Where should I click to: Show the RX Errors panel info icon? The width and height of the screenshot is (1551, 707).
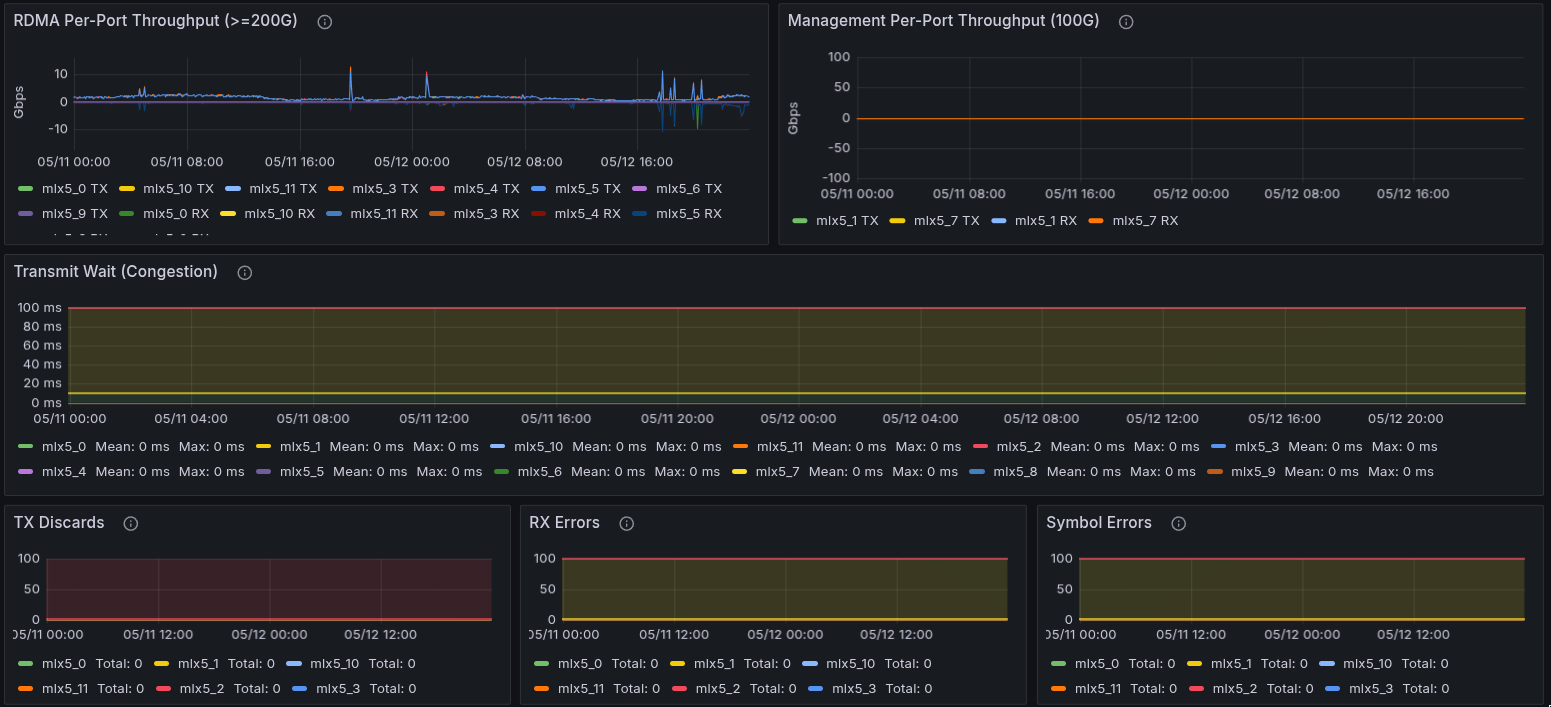pyautogui.click(x=627, y=524)
